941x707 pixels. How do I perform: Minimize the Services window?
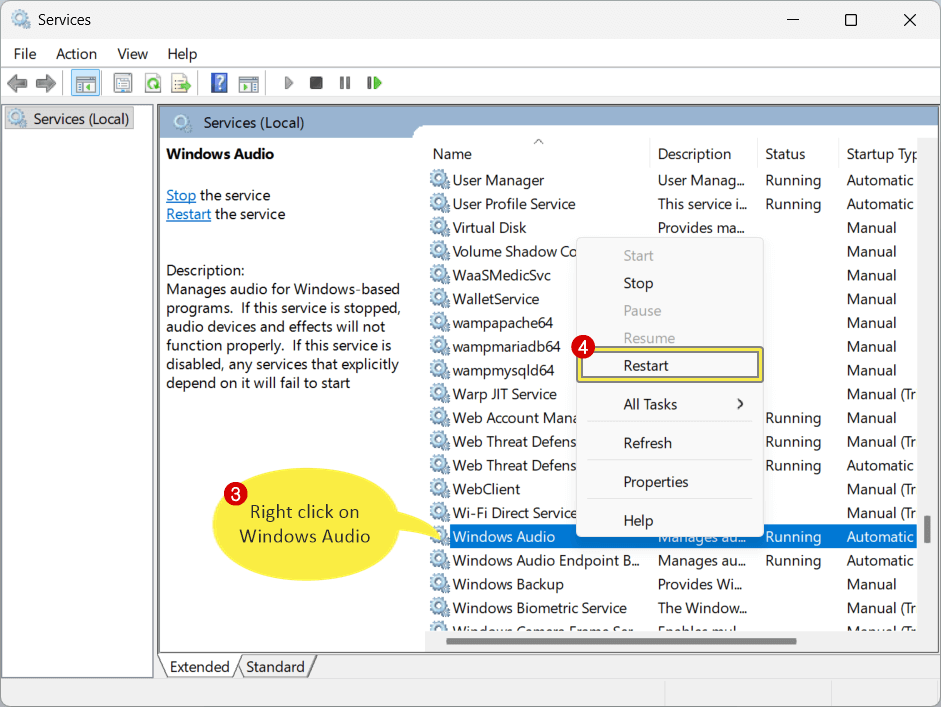click(x=793, y=20)
